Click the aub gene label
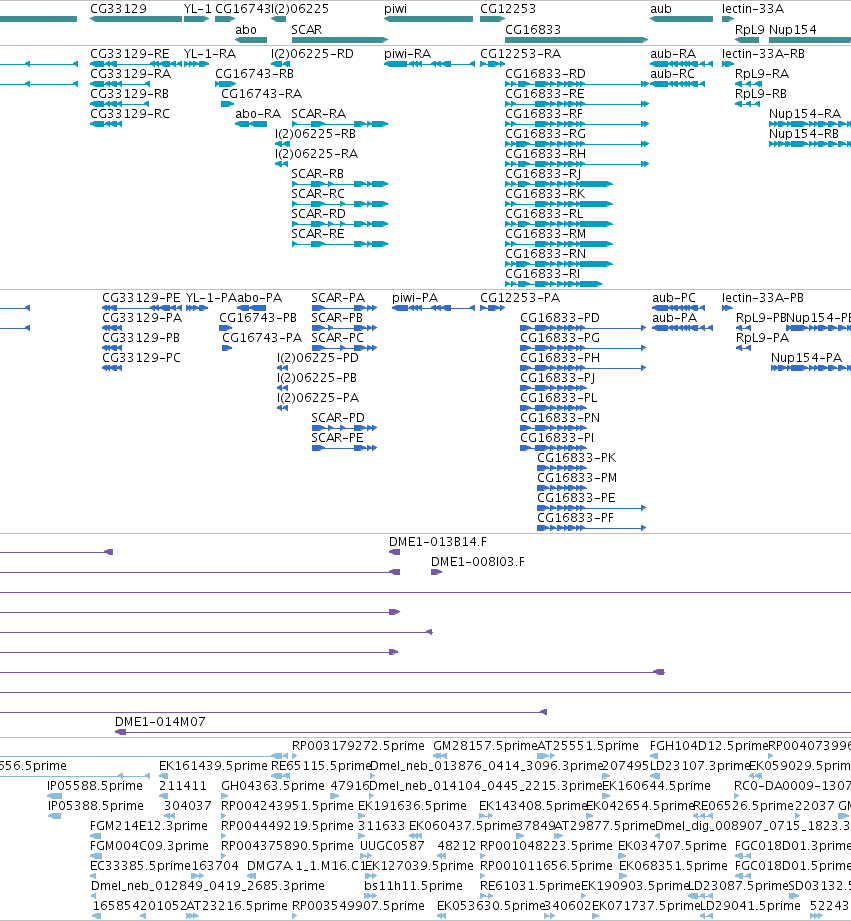 point(661,9)
